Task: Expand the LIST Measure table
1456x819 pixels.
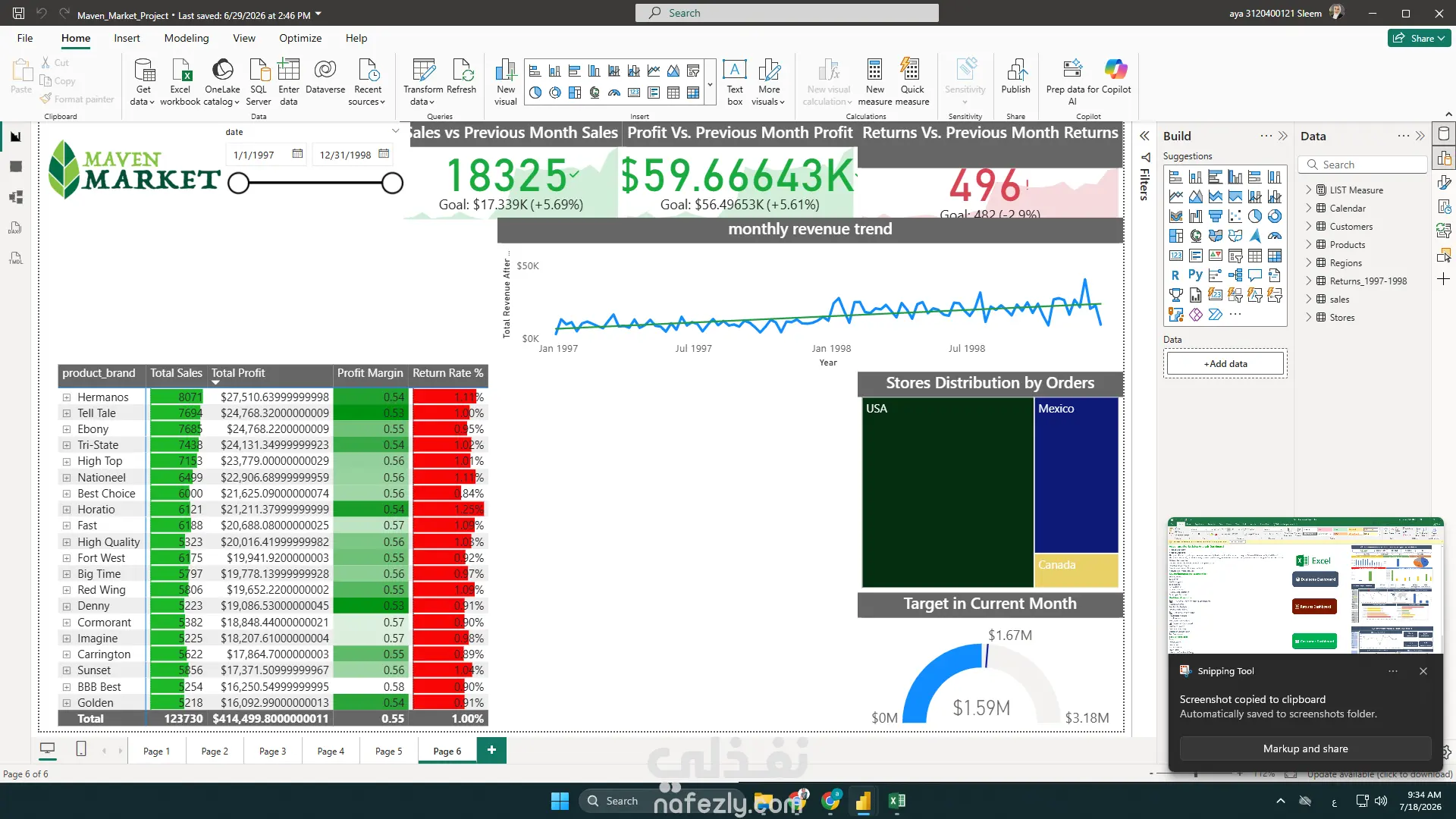Action: coord(1309,190)
